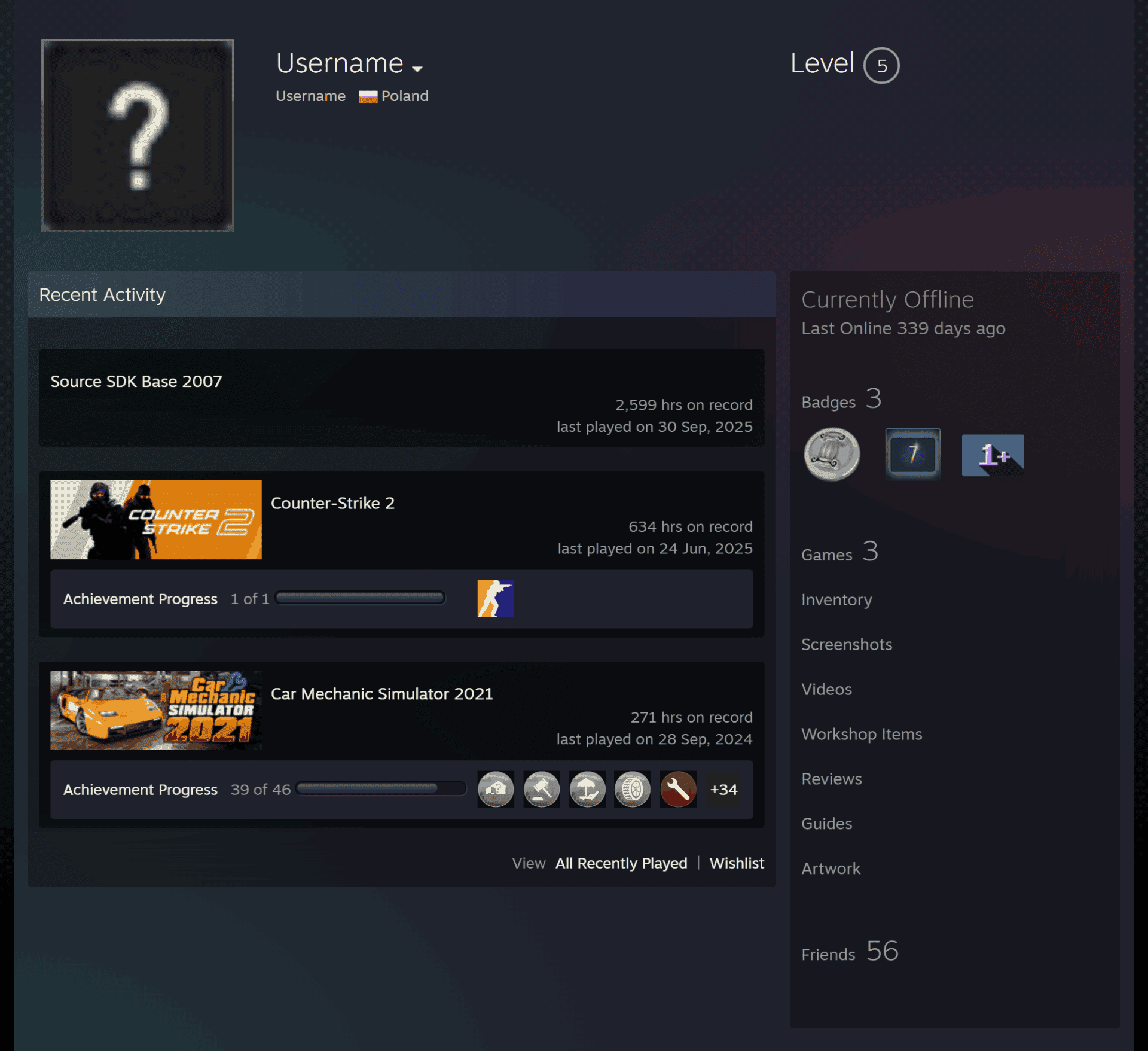The width and height of the screenshot is (1148, 1051).
Task: Click the Counter-Strike 2 achievement icon
Action: tap(496, 598)
